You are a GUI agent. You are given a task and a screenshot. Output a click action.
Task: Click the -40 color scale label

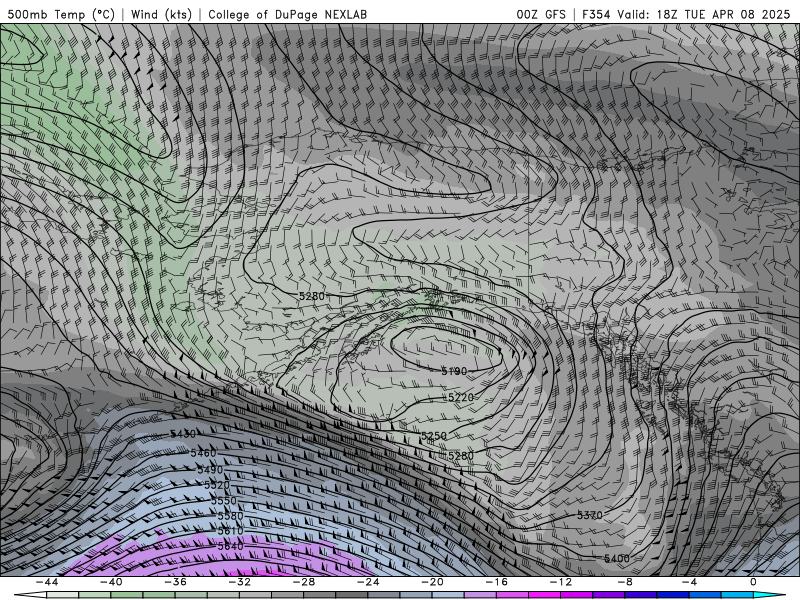coord(111,582)
